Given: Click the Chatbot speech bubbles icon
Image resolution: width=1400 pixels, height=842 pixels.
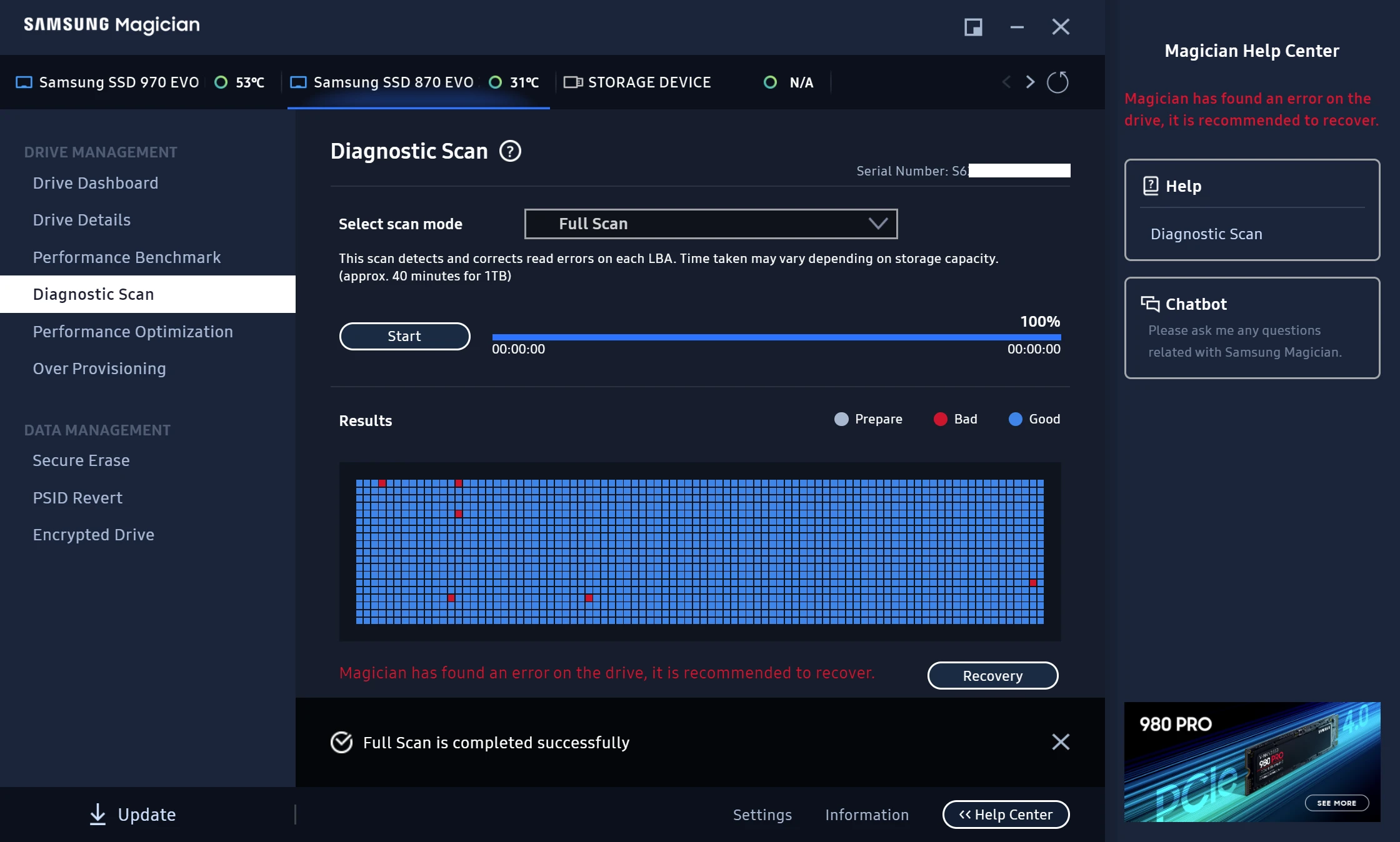Looking at the screenshot, I should [x=1149, y=304].
